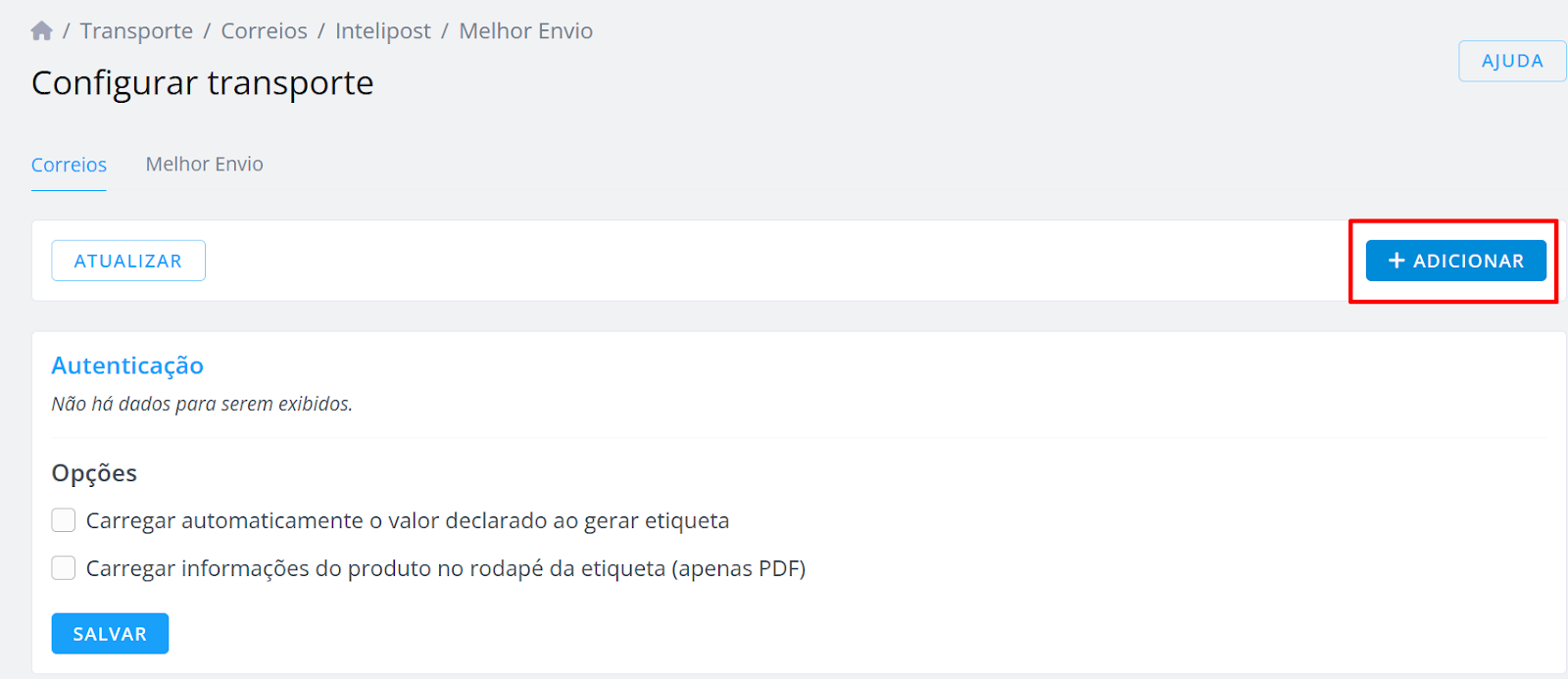This screenshot has height=679, width=1568.
Task: Click the plus icon on ADICIONAR
Action: [x=1396, y=261]
